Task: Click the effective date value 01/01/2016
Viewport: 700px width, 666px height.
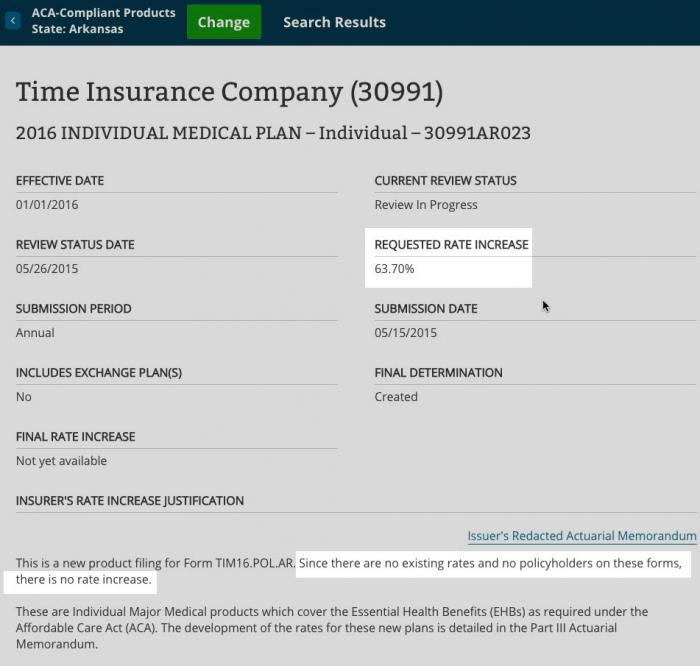Action: tap(47, 205)
